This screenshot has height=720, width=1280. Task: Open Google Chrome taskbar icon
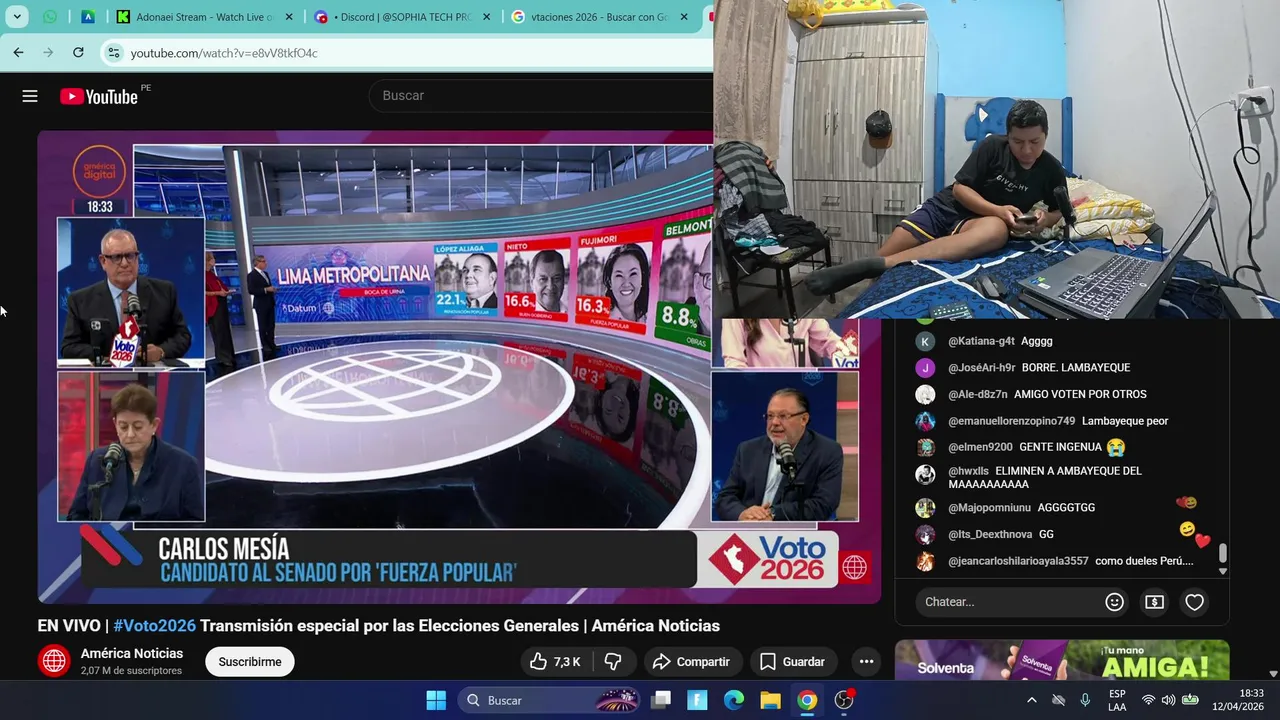807,700
